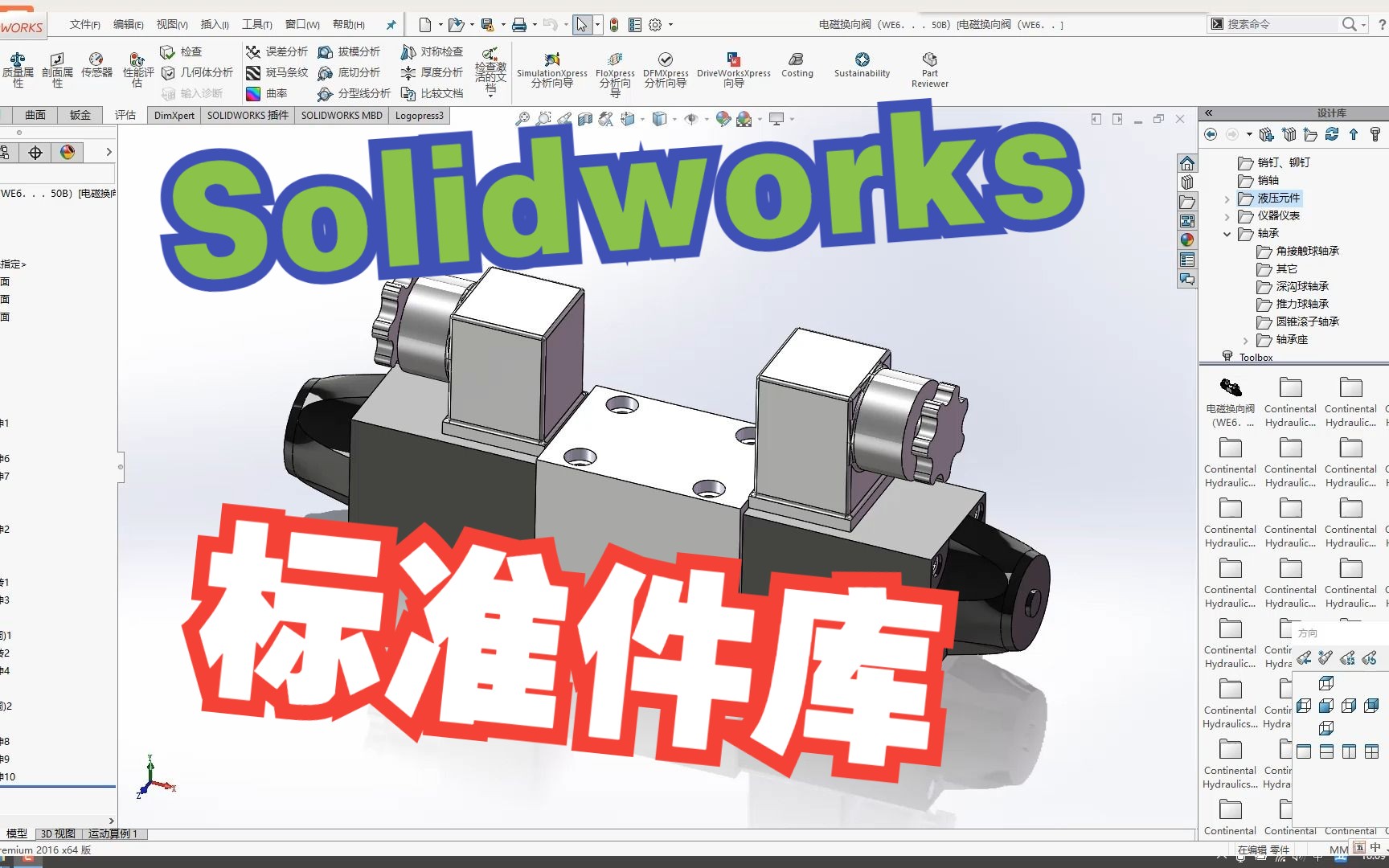Switch to the SOLIDWORKS 插件 tab
Screen dimensions: 1389x868
pos(248,115)
